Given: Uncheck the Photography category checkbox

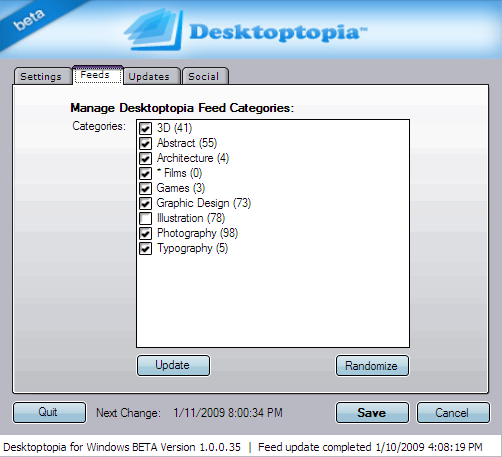Looking at the screenshot, I should click(145, 233).
